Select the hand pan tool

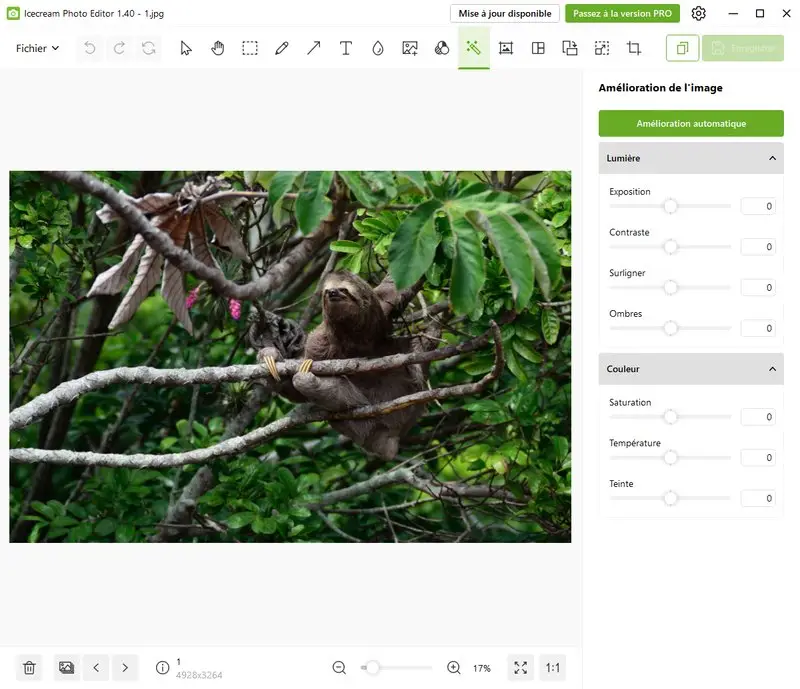coord(218,48)
